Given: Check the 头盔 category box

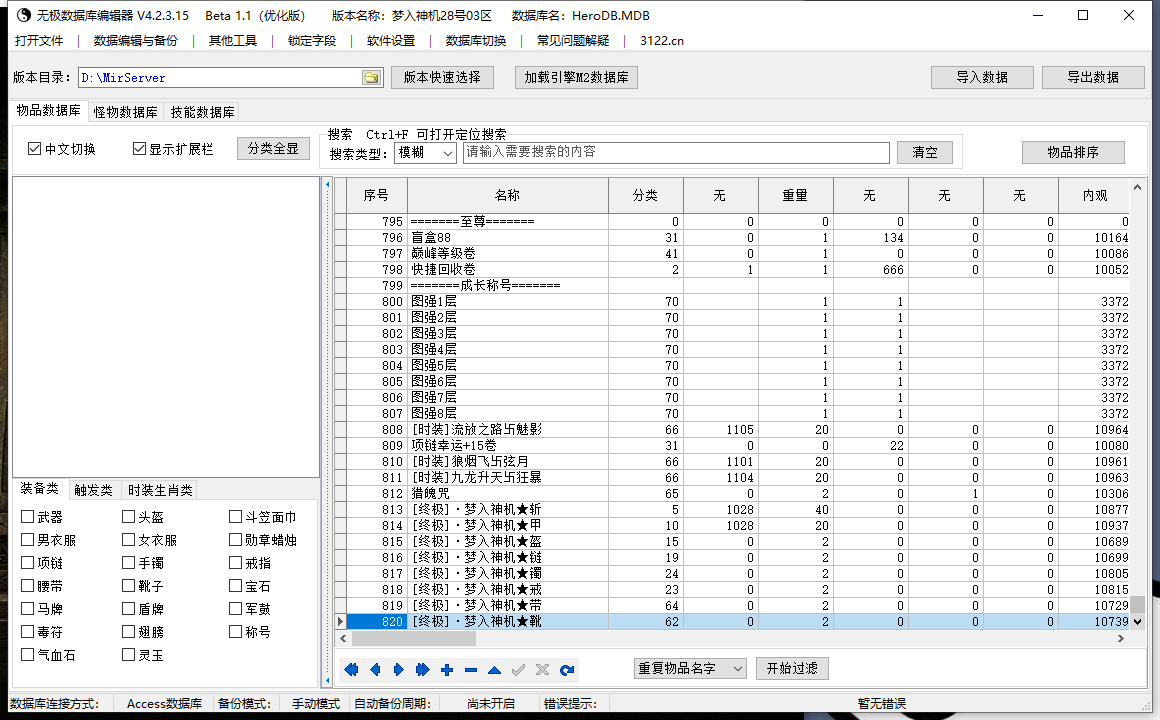Looking at the screenshot, I should [129, 517].
